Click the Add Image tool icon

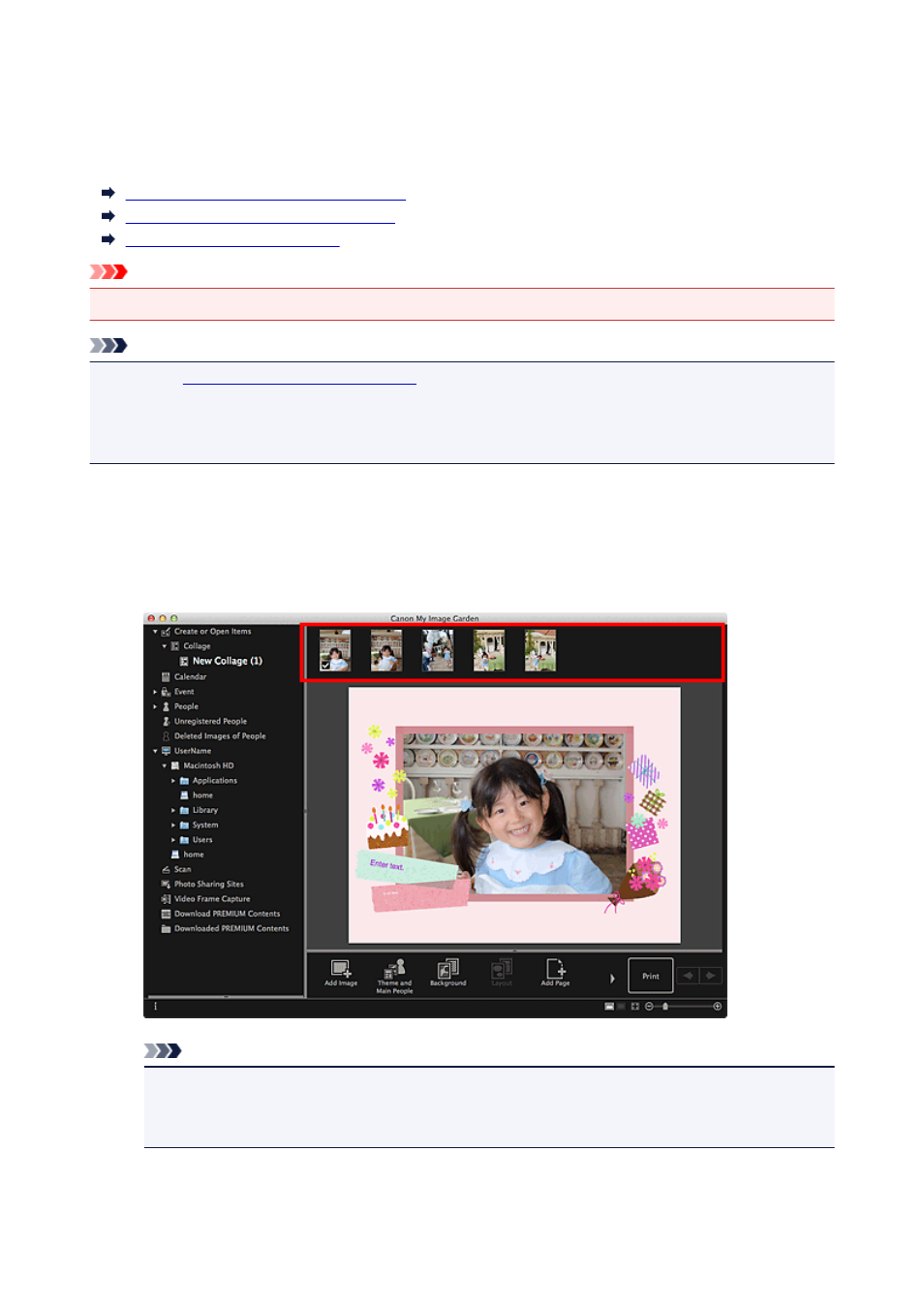point(341,968)
